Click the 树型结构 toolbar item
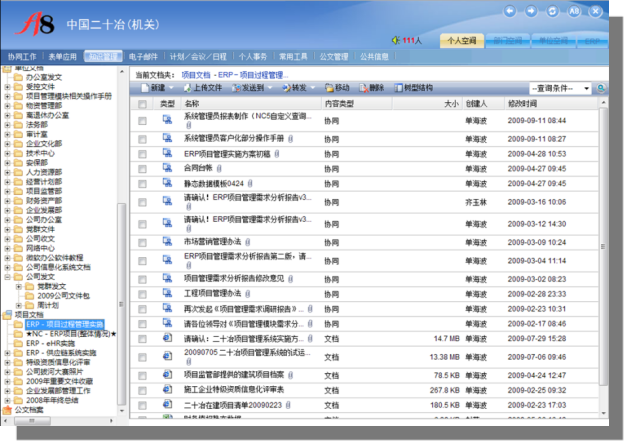Viewport: 625px width, 442px height. pyautogui.click(x=414, y=88)
